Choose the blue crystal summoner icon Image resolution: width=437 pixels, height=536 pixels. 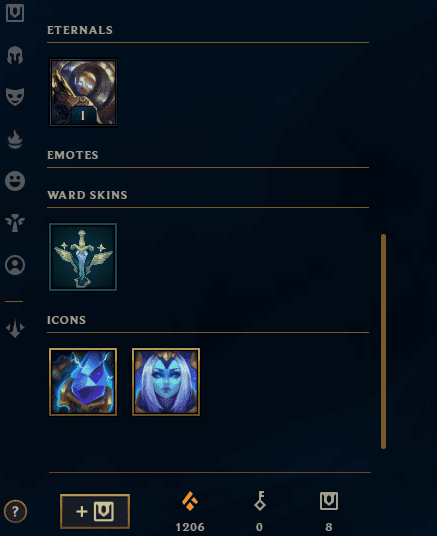tap(83, 382)
